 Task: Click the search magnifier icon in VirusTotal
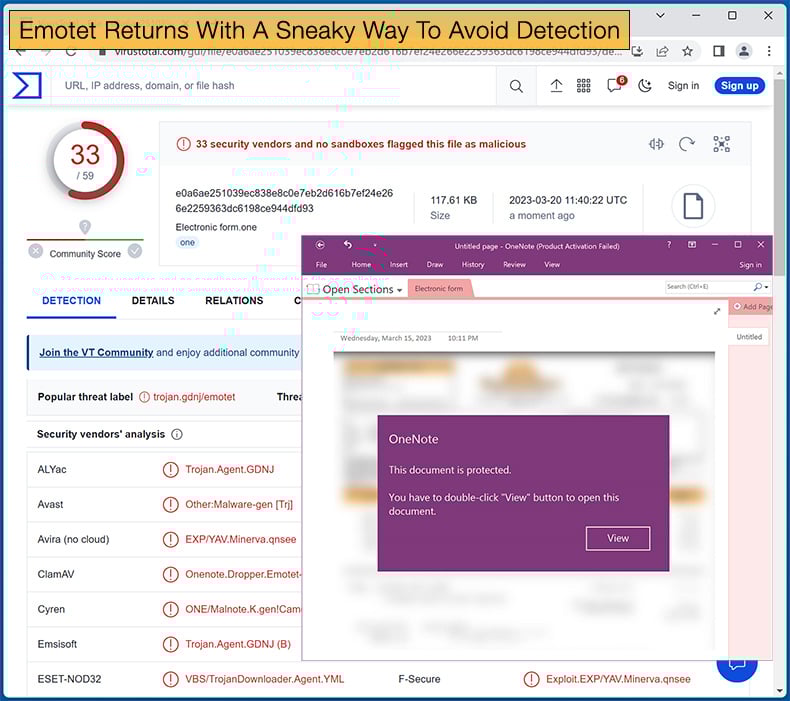(516, 86)
